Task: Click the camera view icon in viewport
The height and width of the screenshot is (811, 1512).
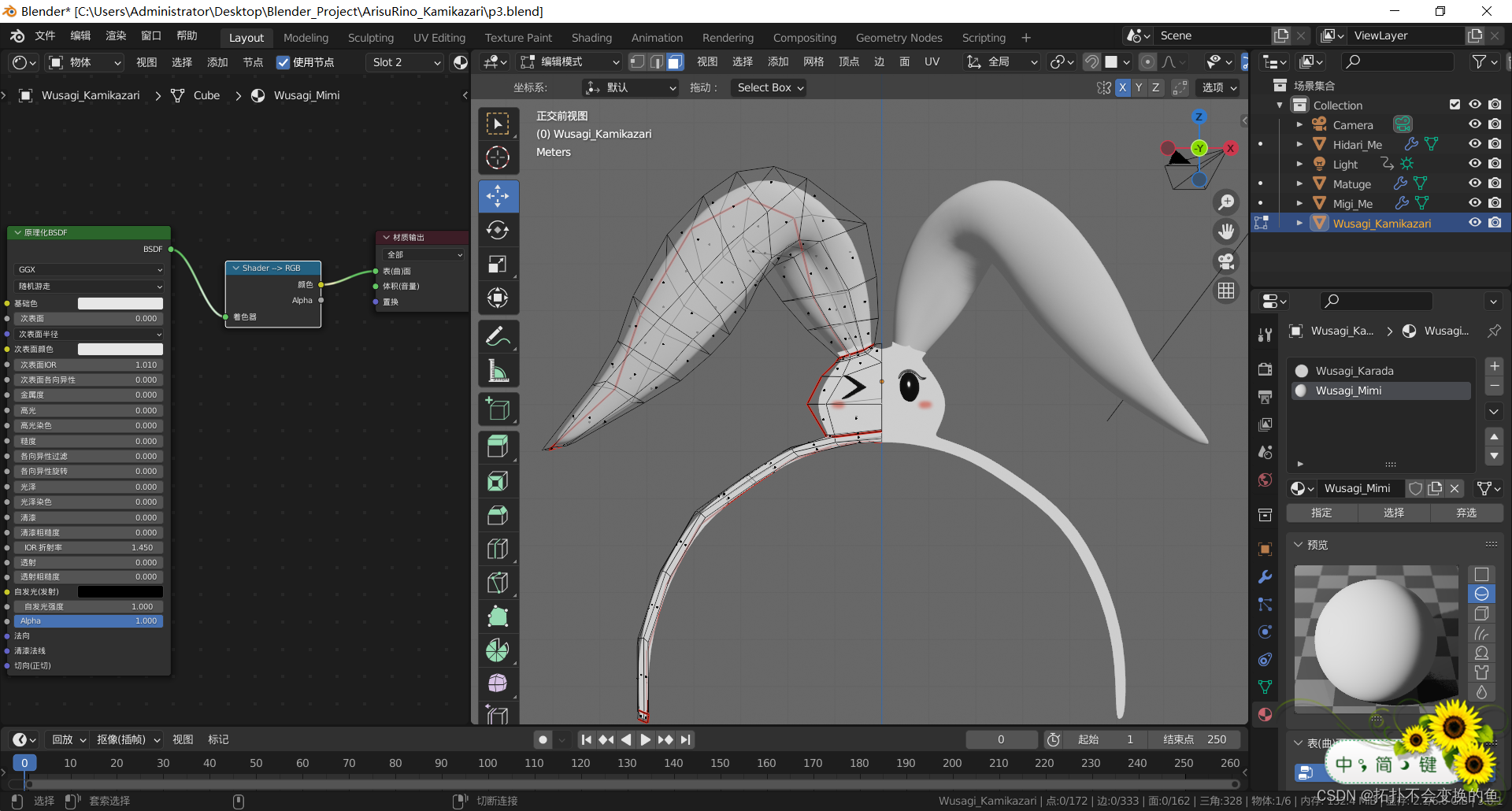Action: coord(1226,261)
